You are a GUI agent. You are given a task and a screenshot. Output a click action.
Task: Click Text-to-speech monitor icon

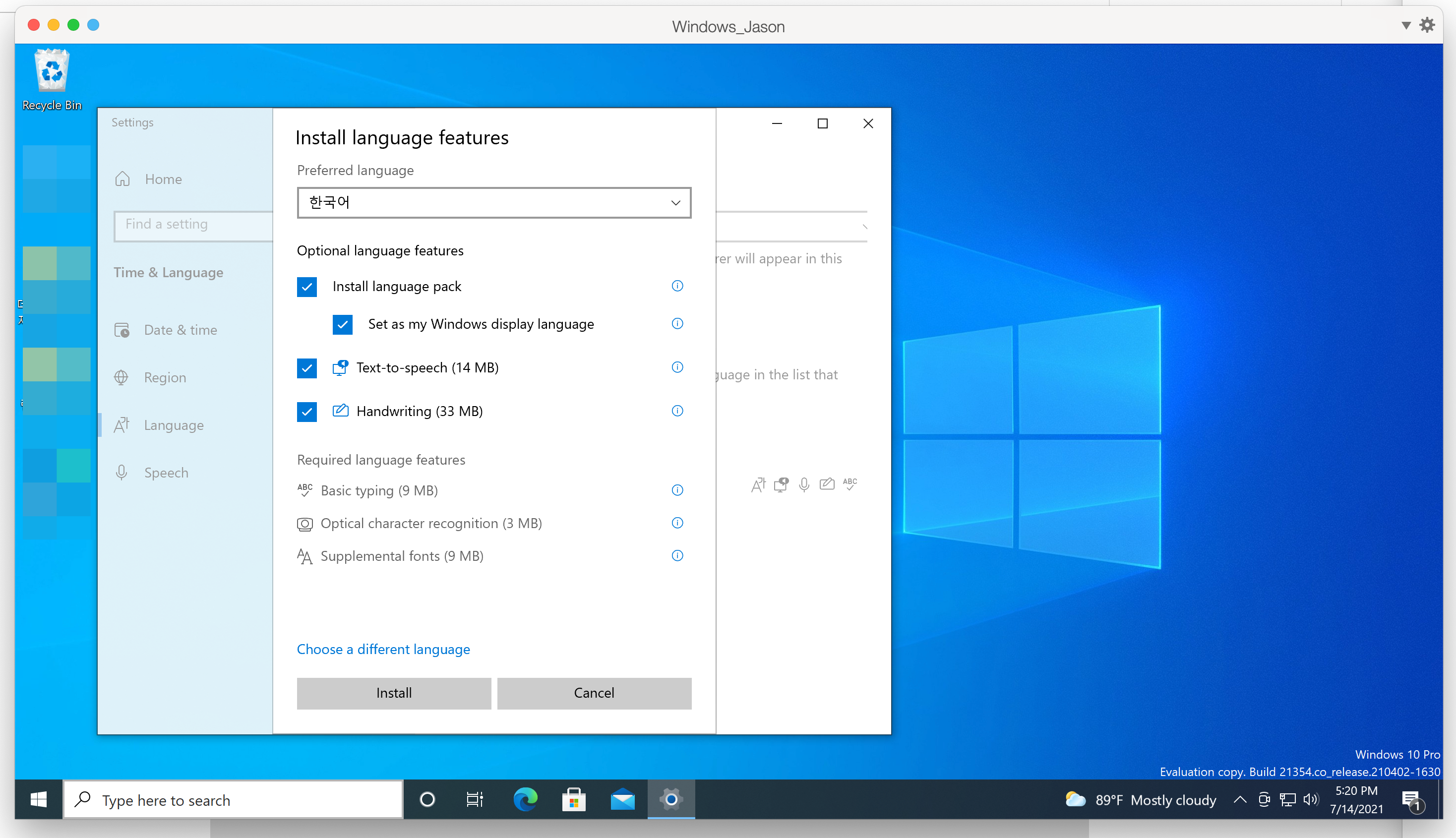click(340, 368)
